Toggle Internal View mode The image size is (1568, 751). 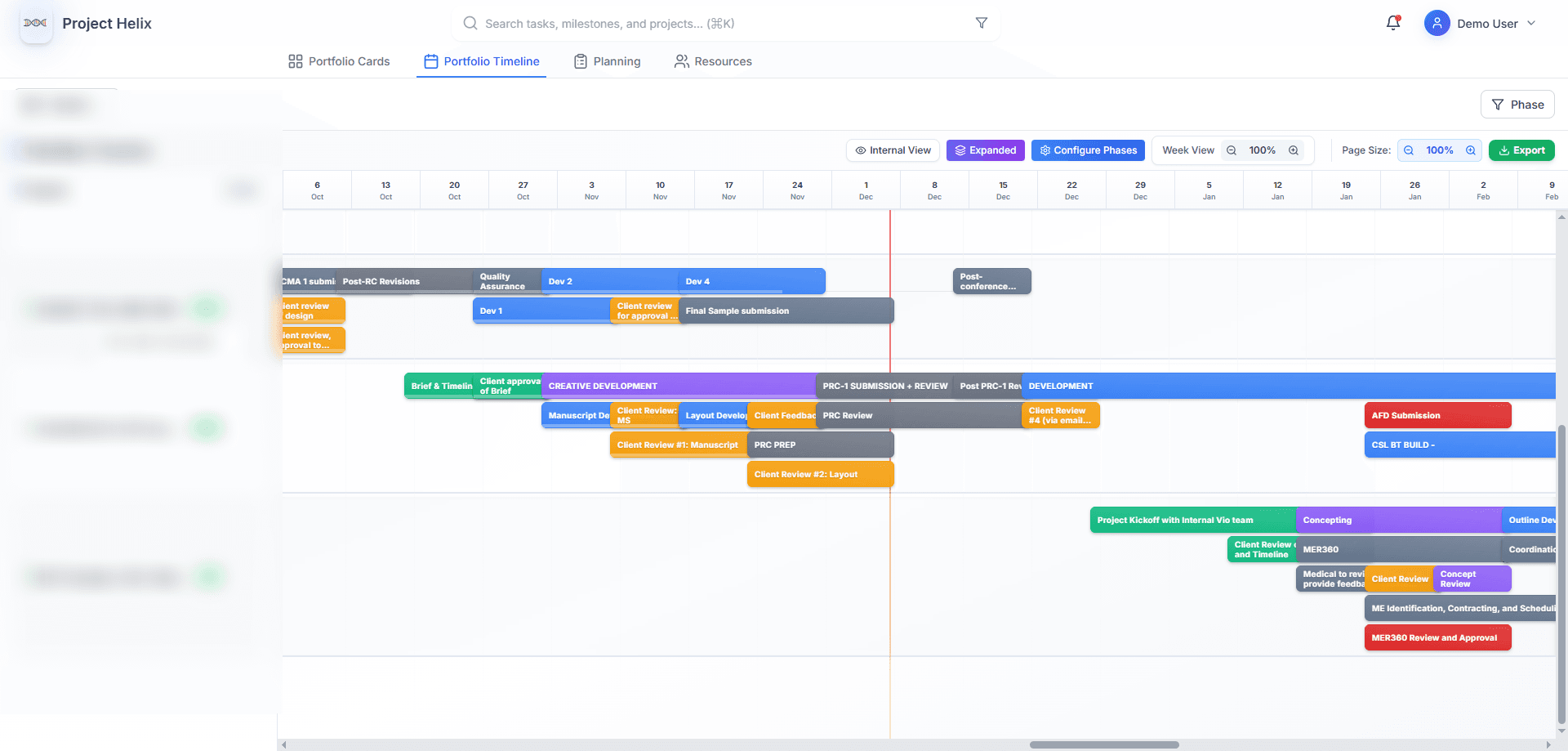892,150
